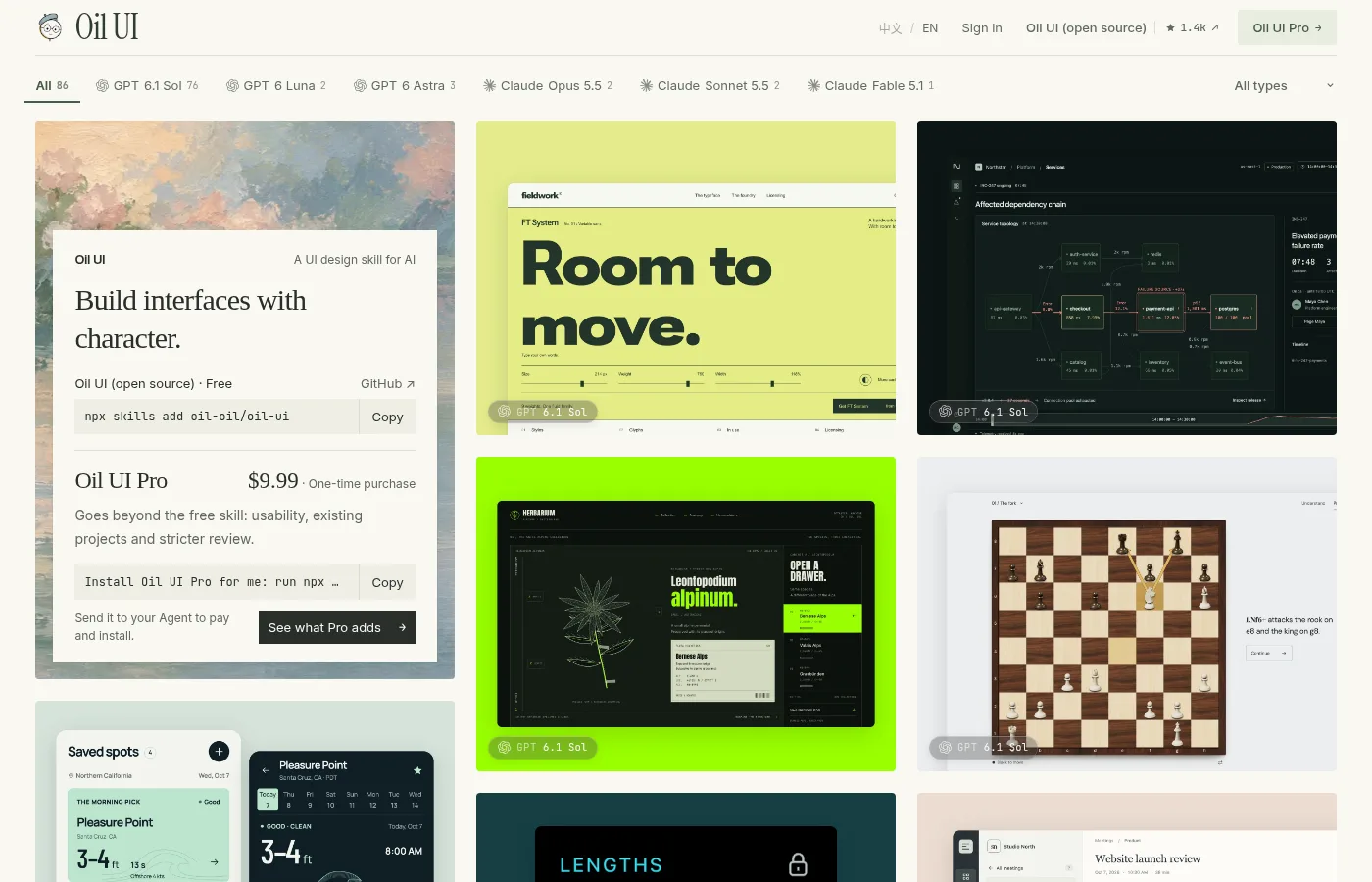Click the lock icon on LENGTHS card
This screenshot has width=1372, height=882.
click(x=799, y=864)
